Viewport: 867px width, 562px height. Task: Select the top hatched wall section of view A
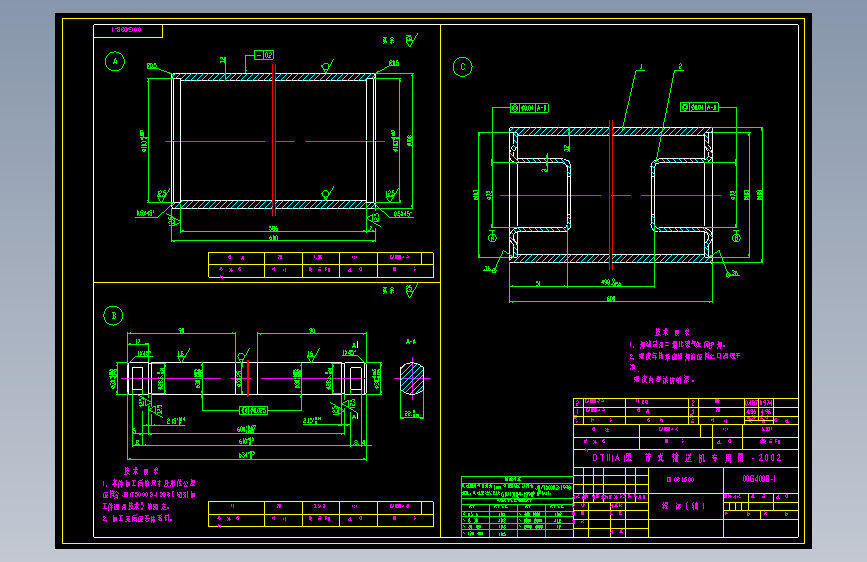pyautogui.click(x=274, y=77)
